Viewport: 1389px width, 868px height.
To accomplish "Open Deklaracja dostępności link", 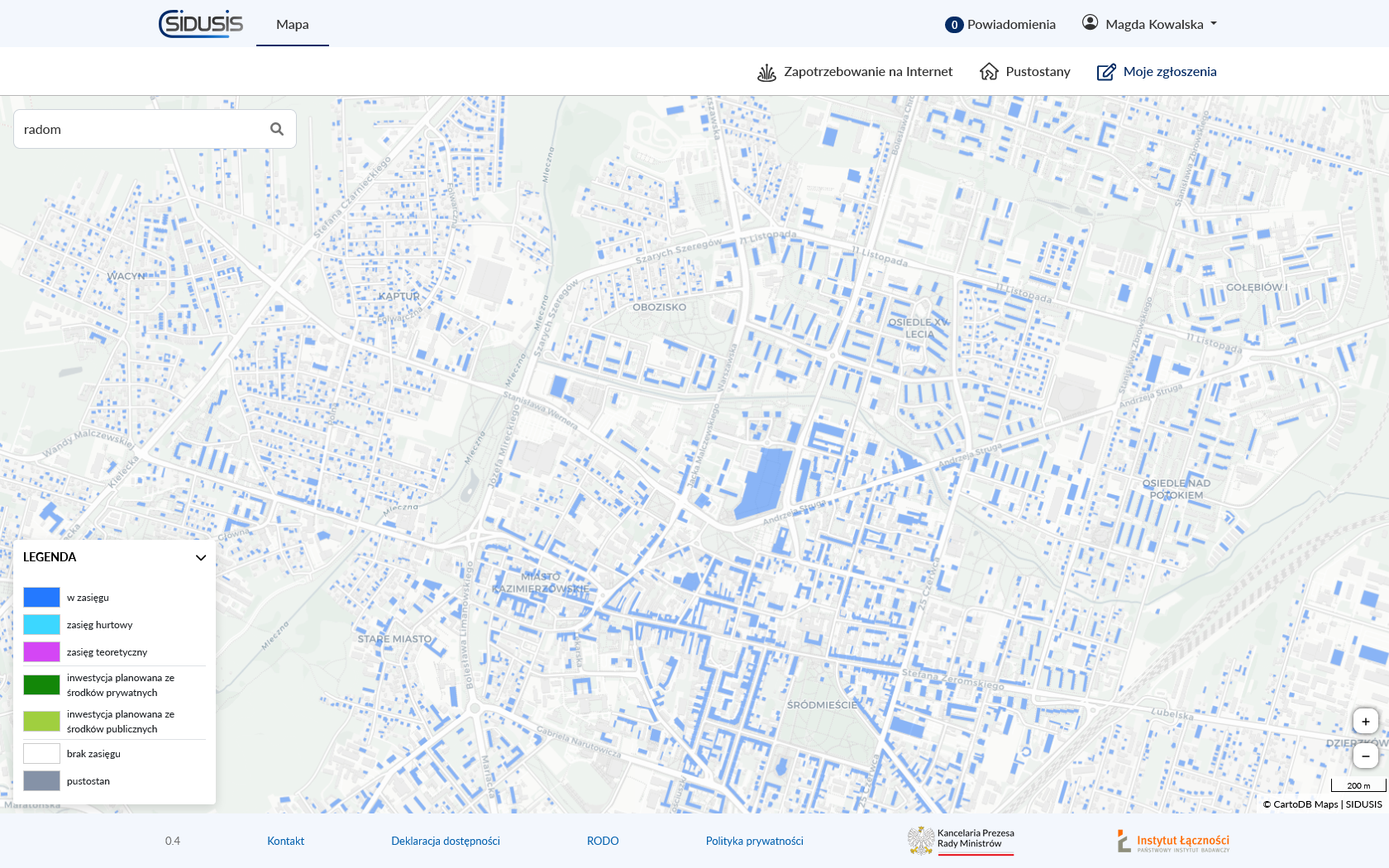I will pyautogui.click(x=446, y=841).
